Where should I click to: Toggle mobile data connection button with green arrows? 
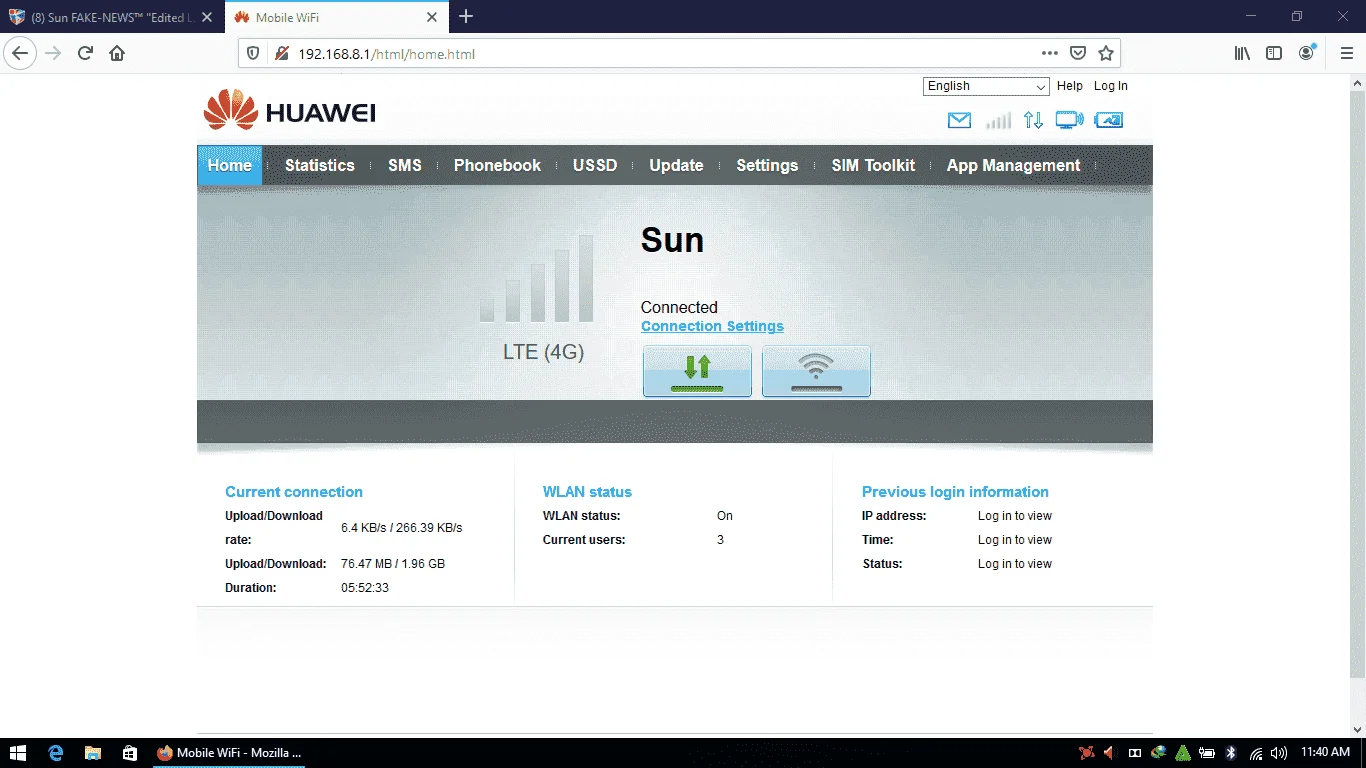697,372
